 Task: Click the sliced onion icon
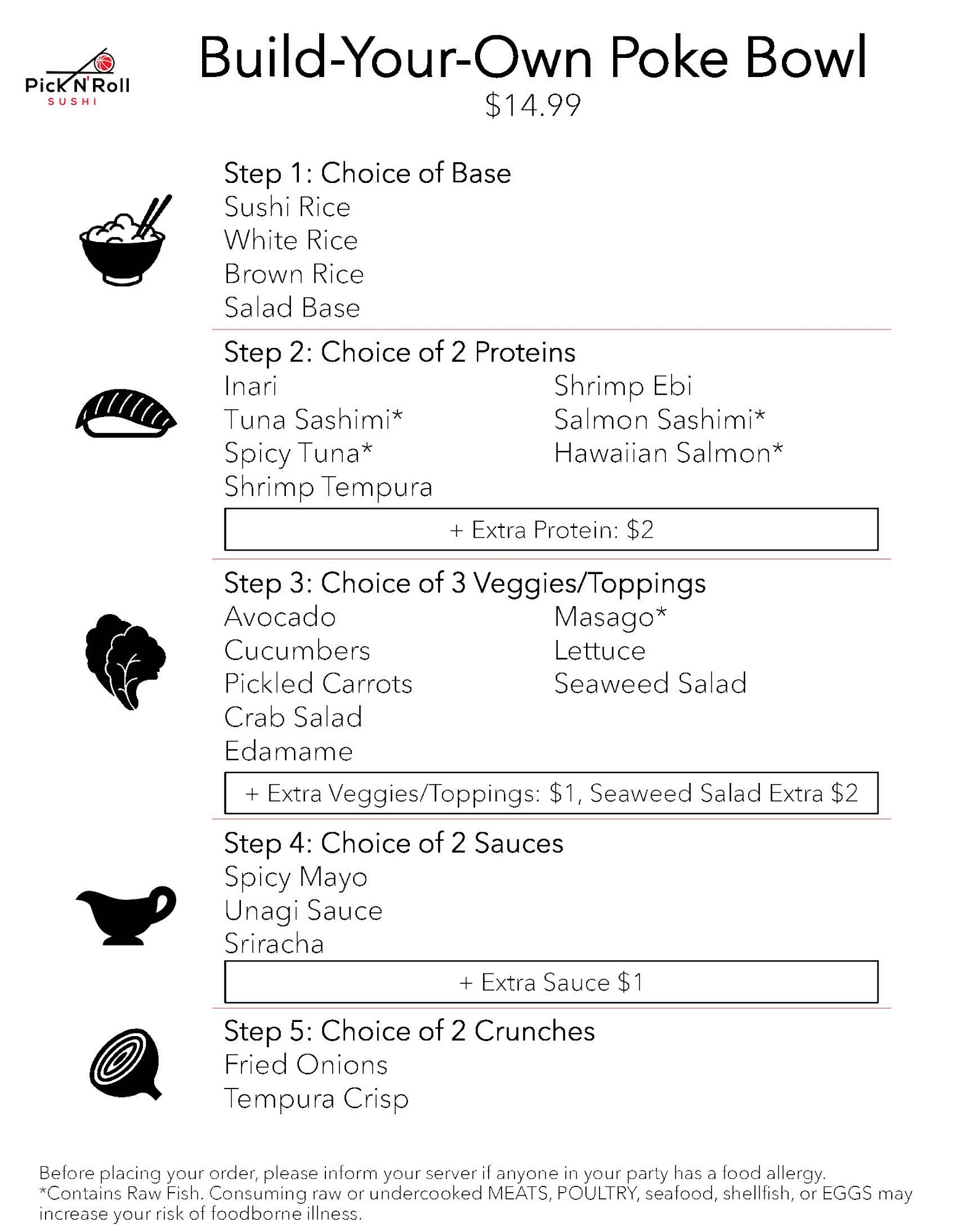click(126, 1064)
